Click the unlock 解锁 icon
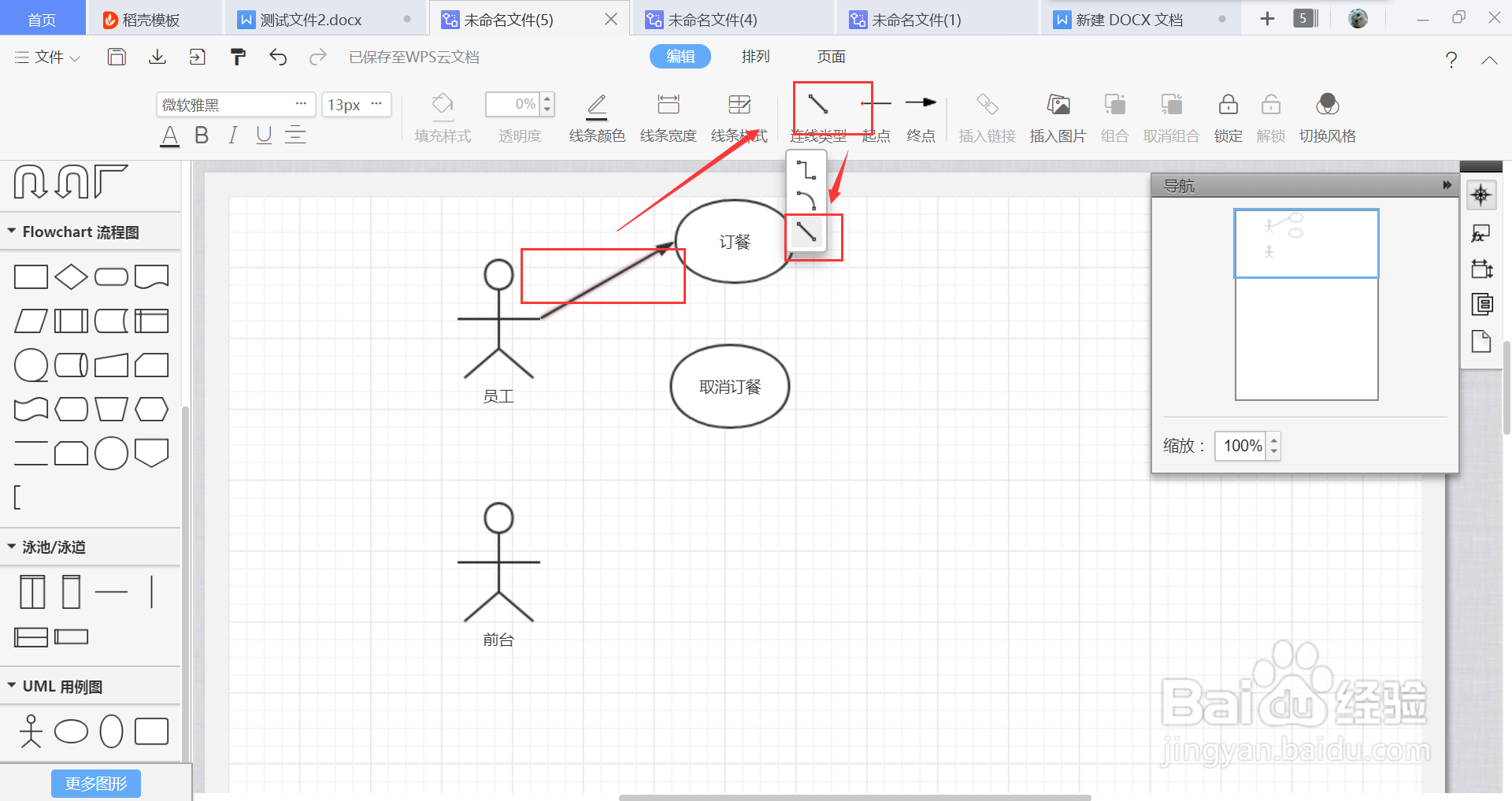The height and width of the screenshot is (801, 1512). pos(1270,118)
